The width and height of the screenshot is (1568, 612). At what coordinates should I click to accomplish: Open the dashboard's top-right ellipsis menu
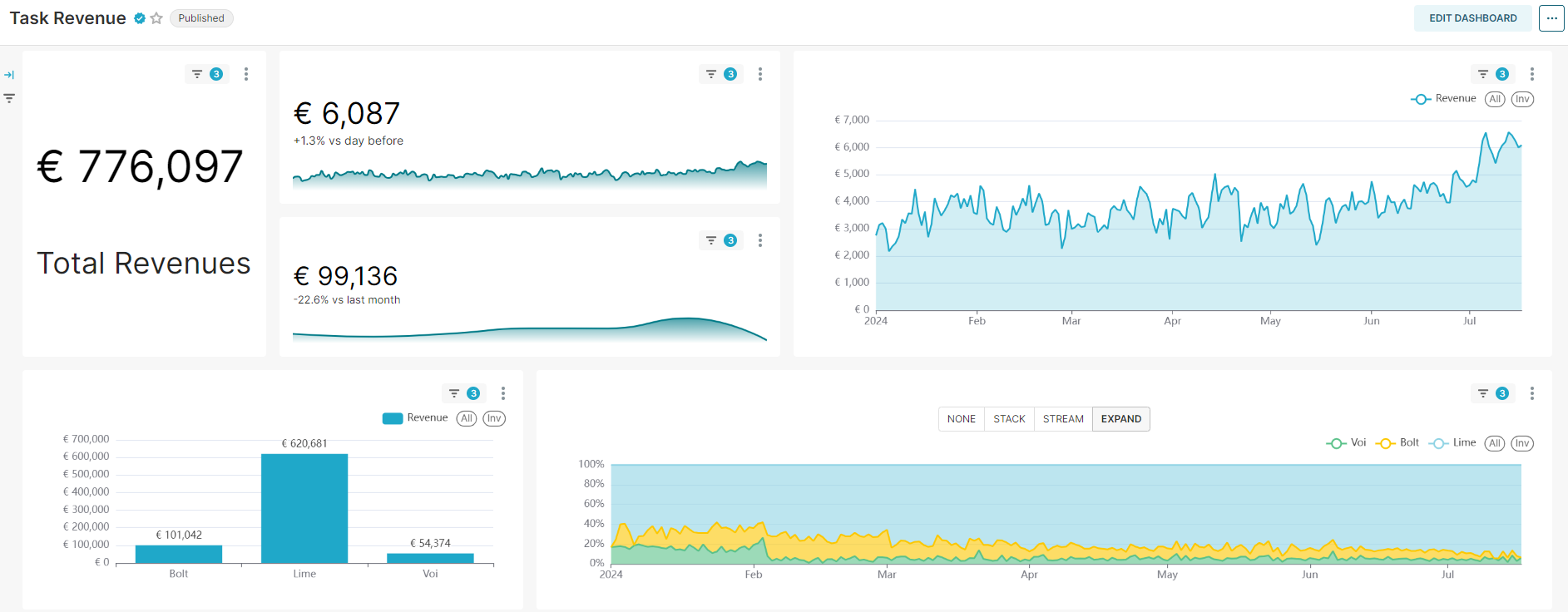click(1551, 18)
